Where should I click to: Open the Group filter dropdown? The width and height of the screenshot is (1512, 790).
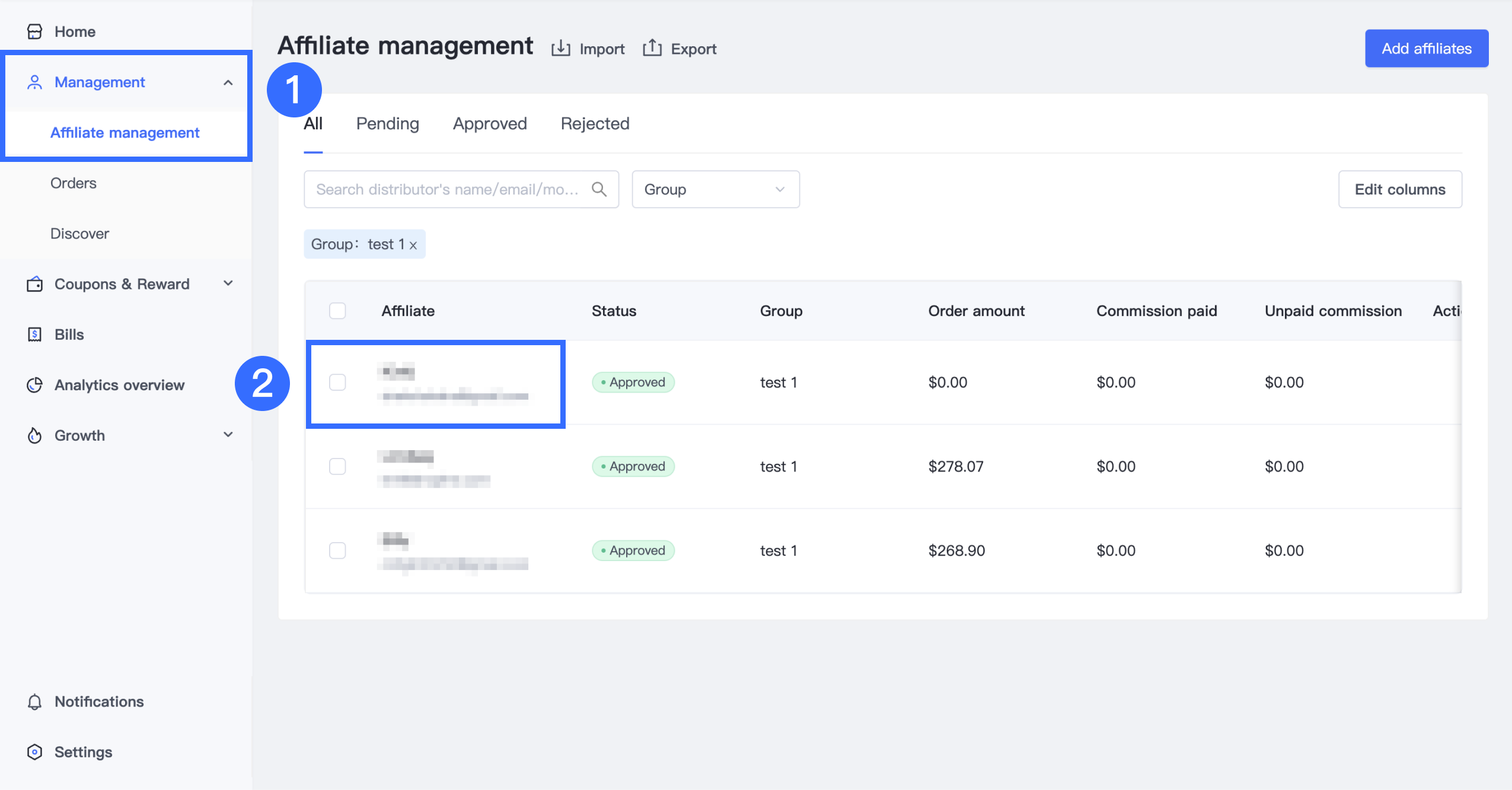pos(715,189)
